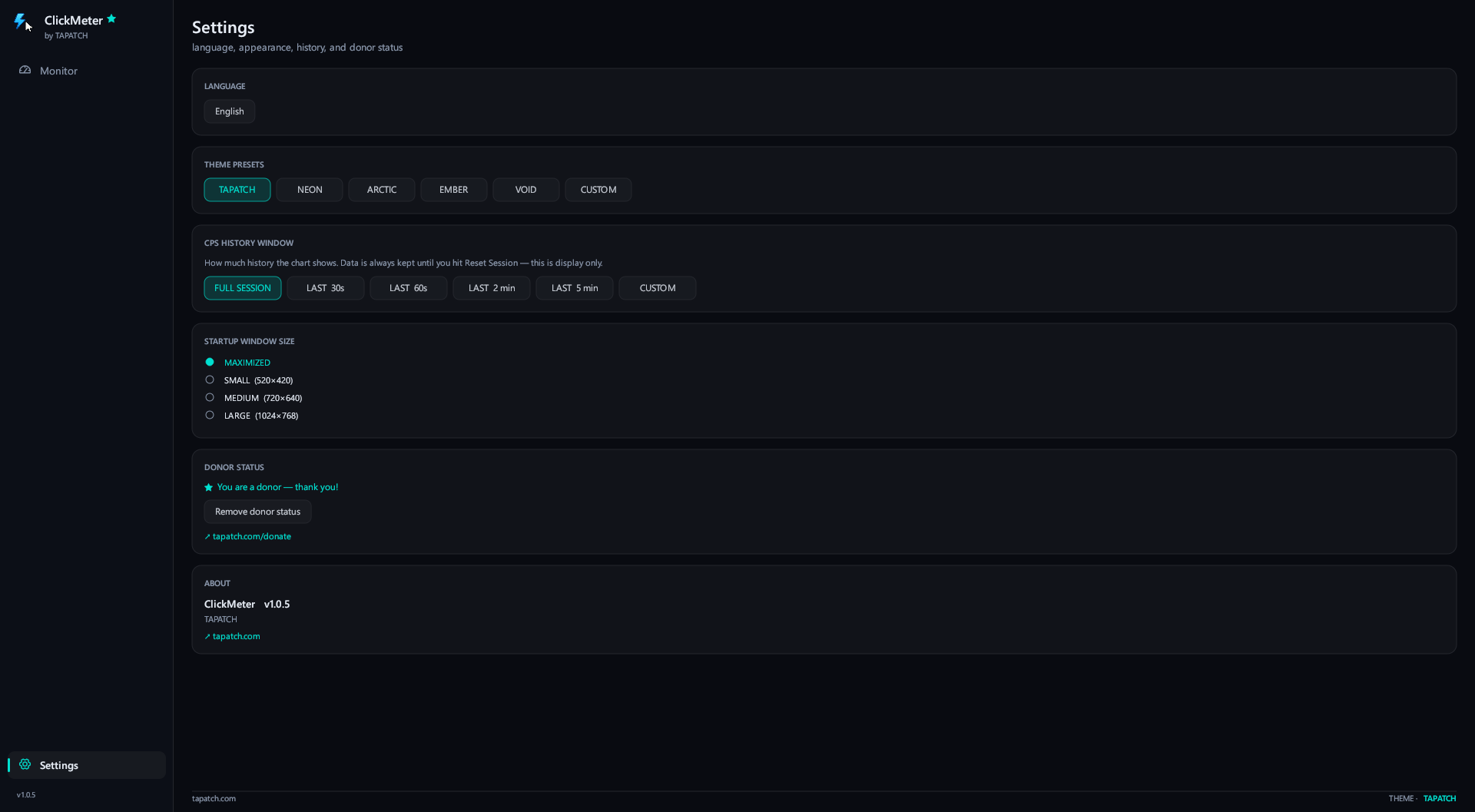
Task: Open the tapatch.com link in About
Action: click(x=232, y=636)
